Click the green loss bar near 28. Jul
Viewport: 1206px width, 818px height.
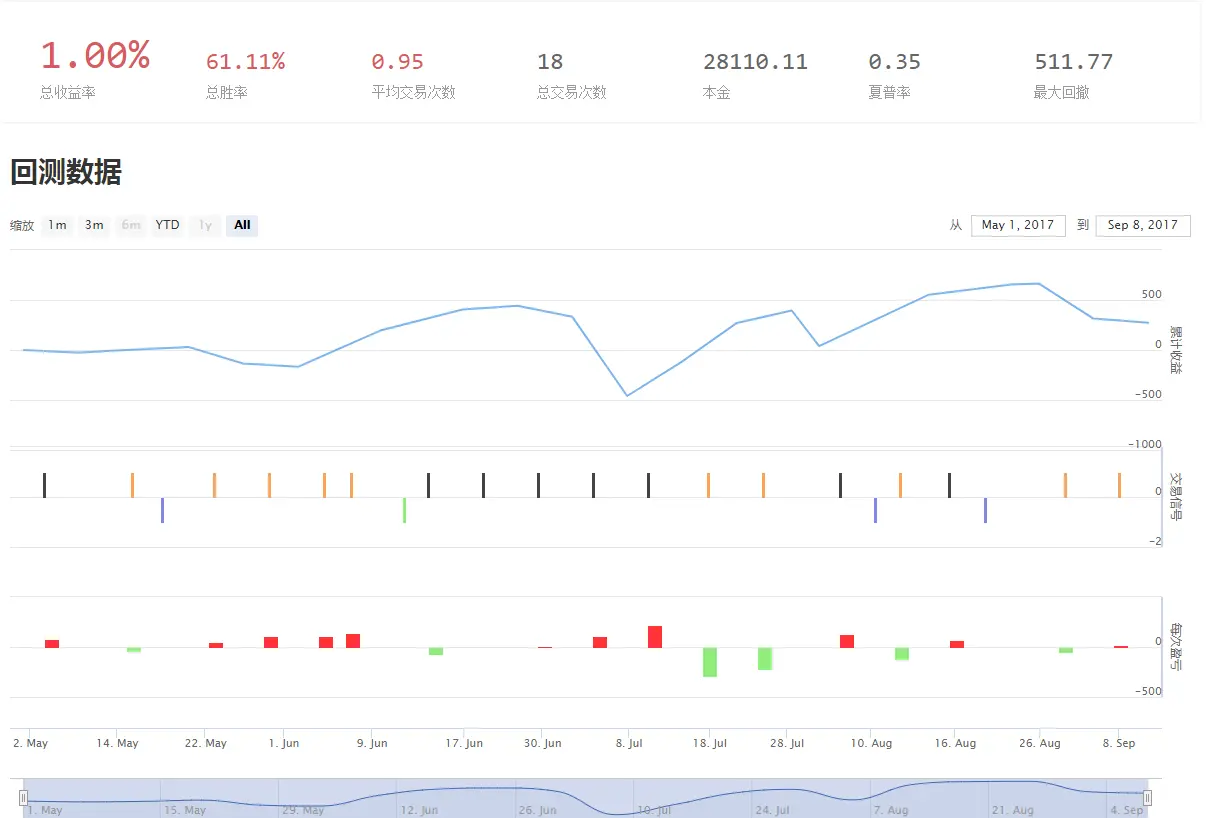(765, 659)
